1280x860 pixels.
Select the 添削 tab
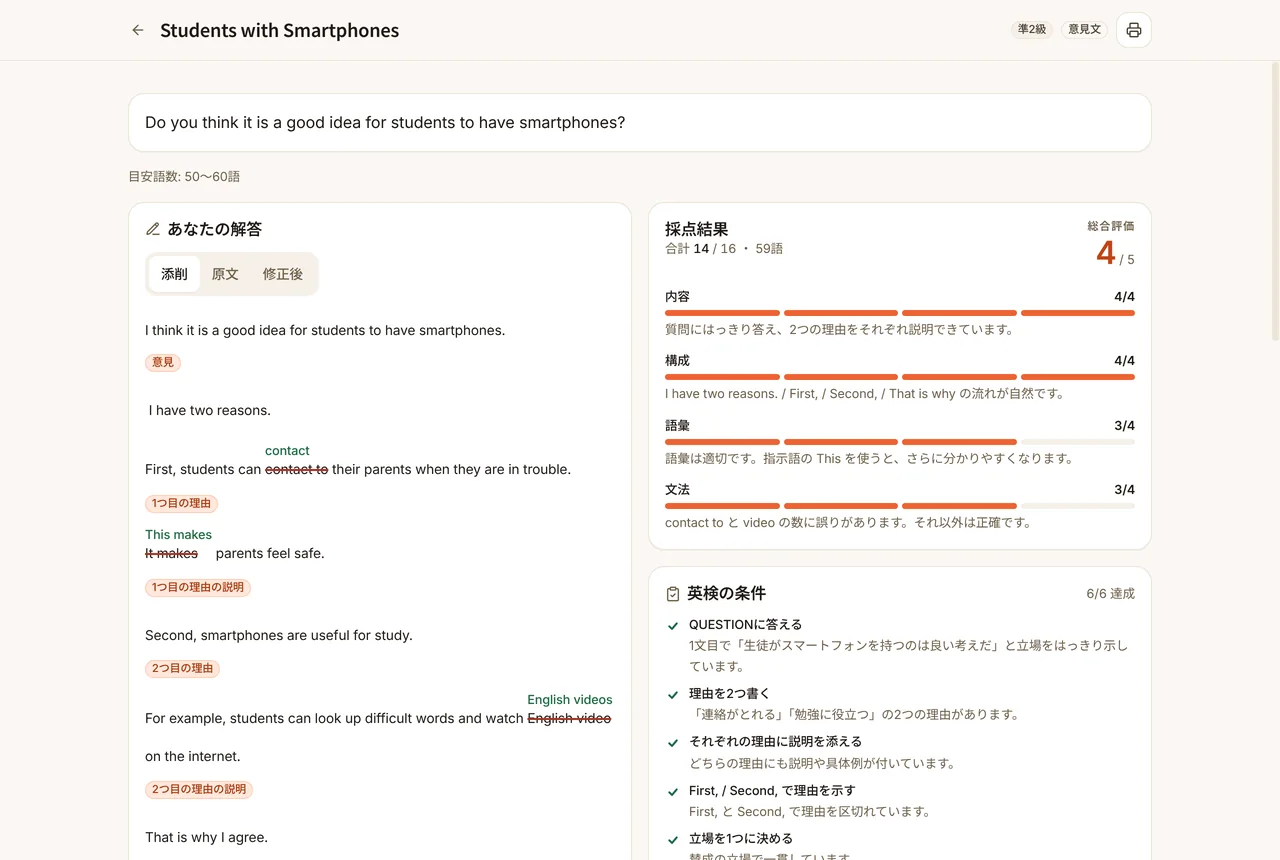(174, 274)
